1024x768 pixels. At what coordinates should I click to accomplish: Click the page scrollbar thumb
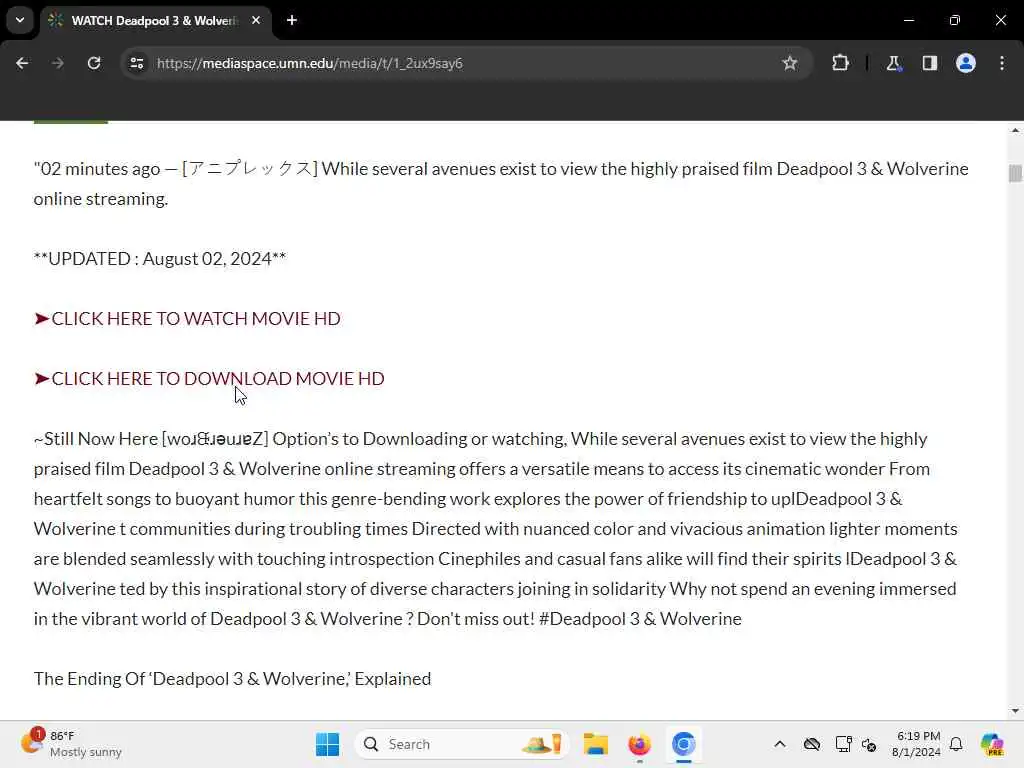coord(1014,173)
